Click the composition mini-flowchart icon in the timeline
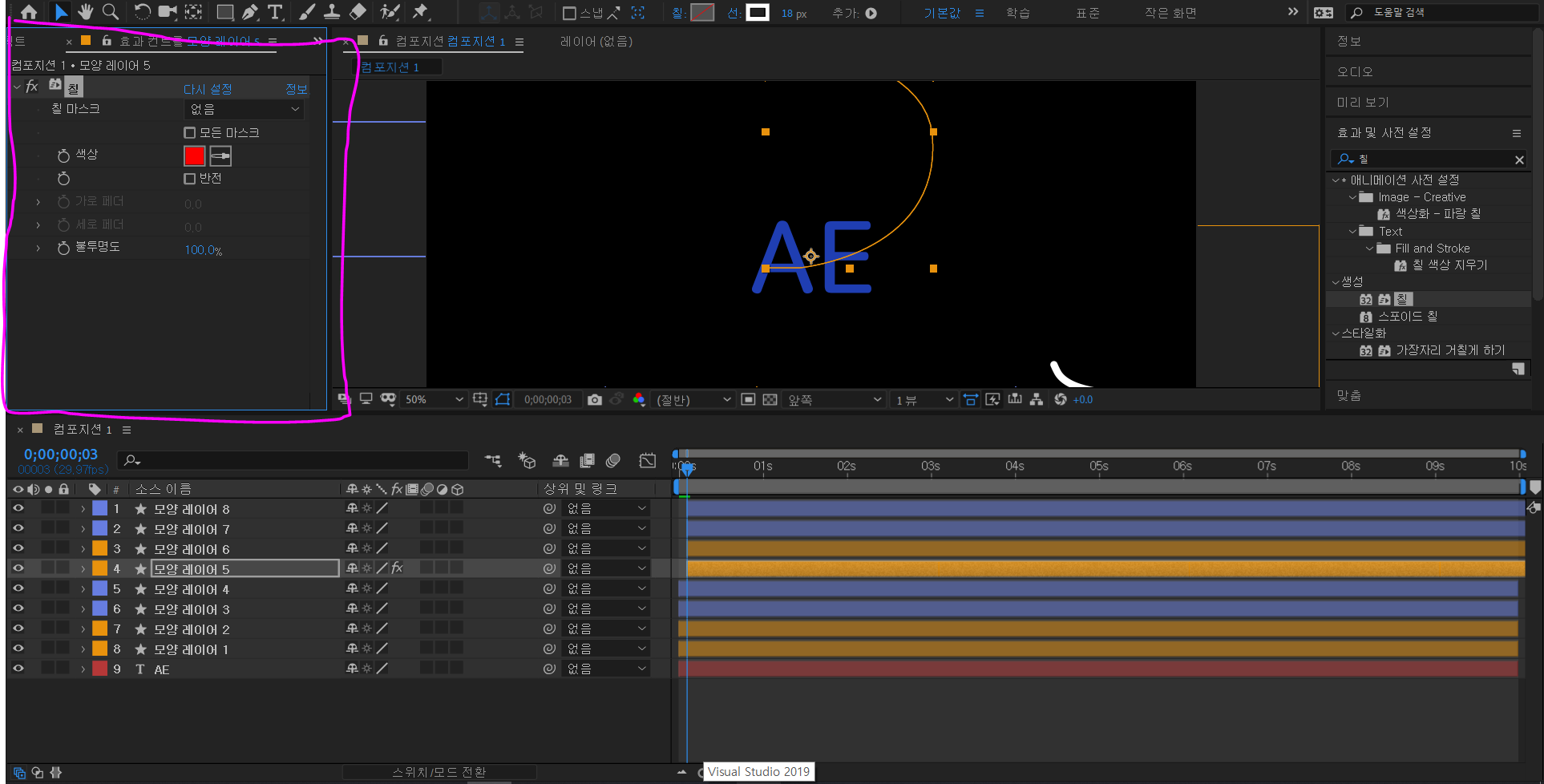 [x=493, y=460]
